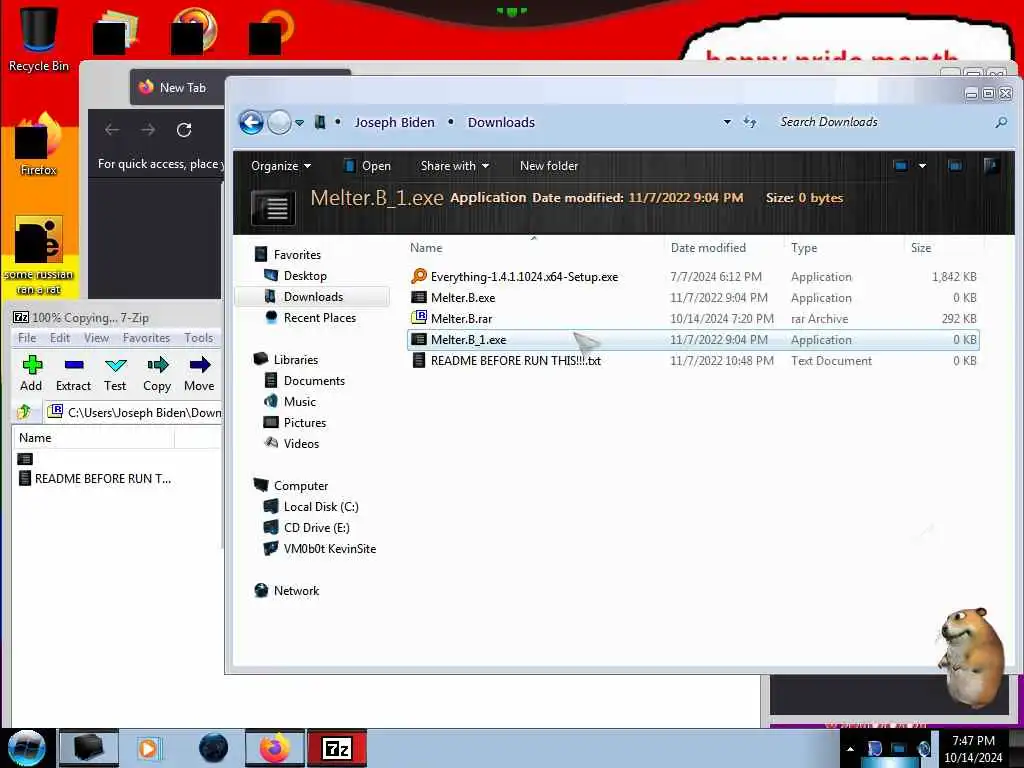Open Documents library
Screen dimensions: 1024x768
(314, 381)
